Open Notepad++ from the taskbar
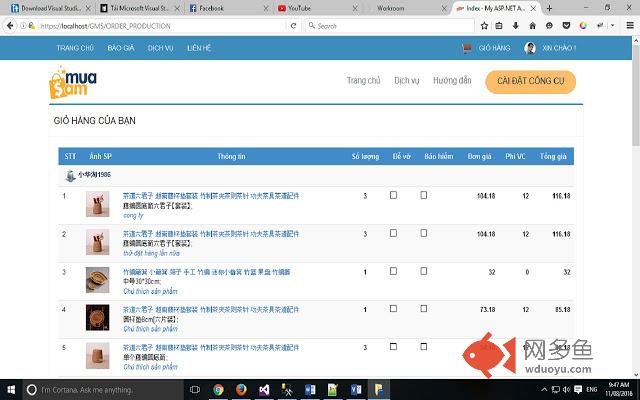Image resolution: width=640 pixels, height=400 pixels. click(333, 390)
